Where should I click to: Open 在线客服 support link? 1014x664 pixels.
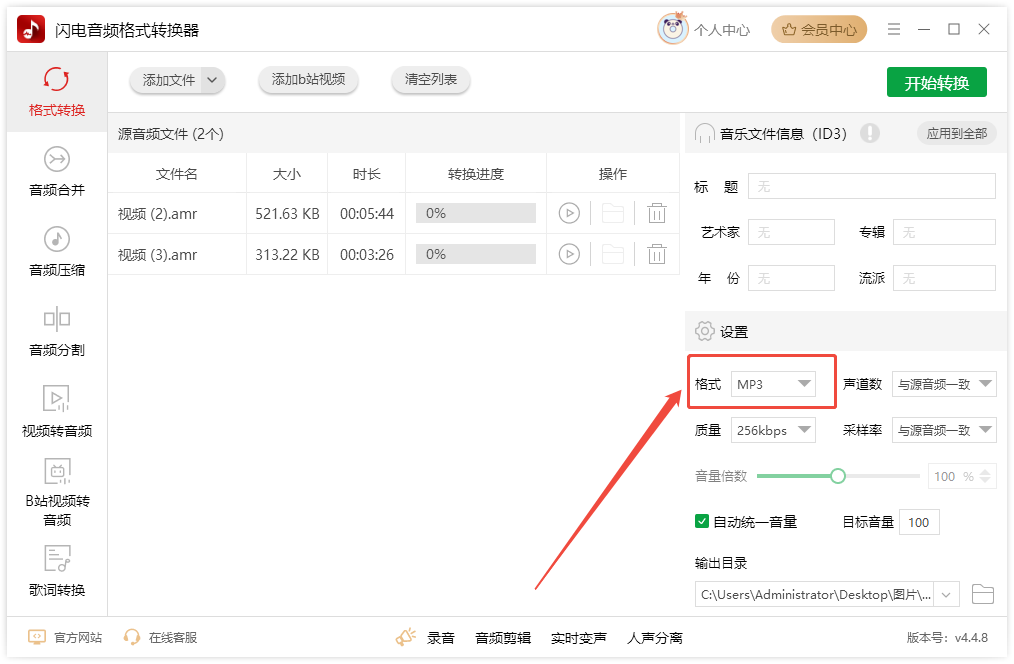pos(160,637)
